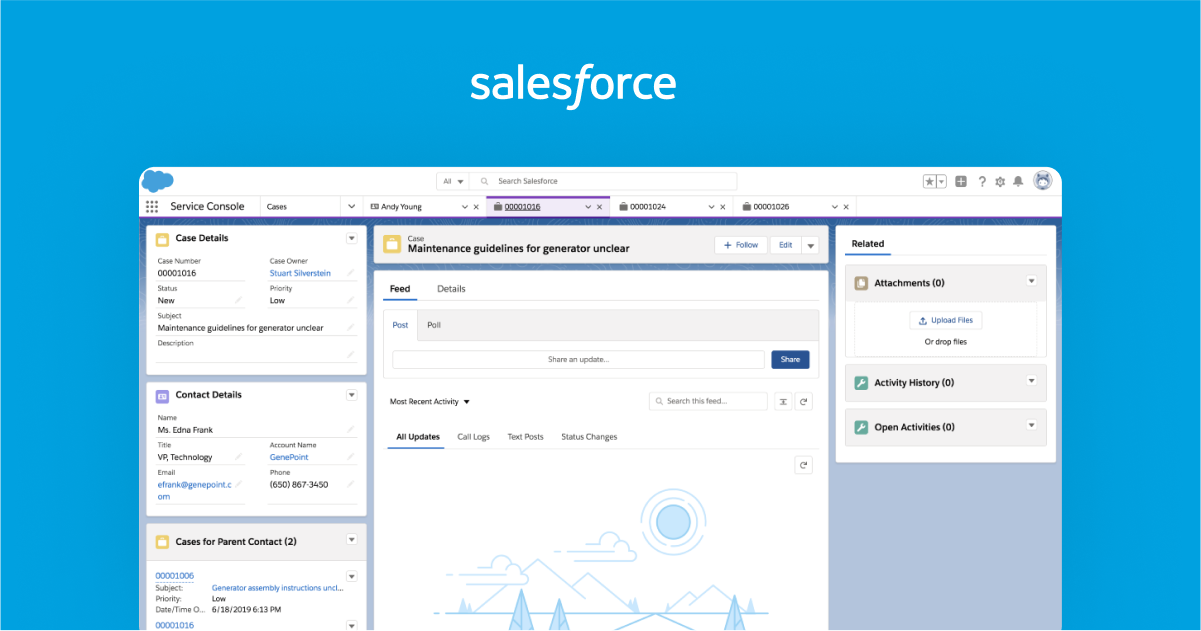
Task: Open the GenePoint account link
Action: pos(289,457)
